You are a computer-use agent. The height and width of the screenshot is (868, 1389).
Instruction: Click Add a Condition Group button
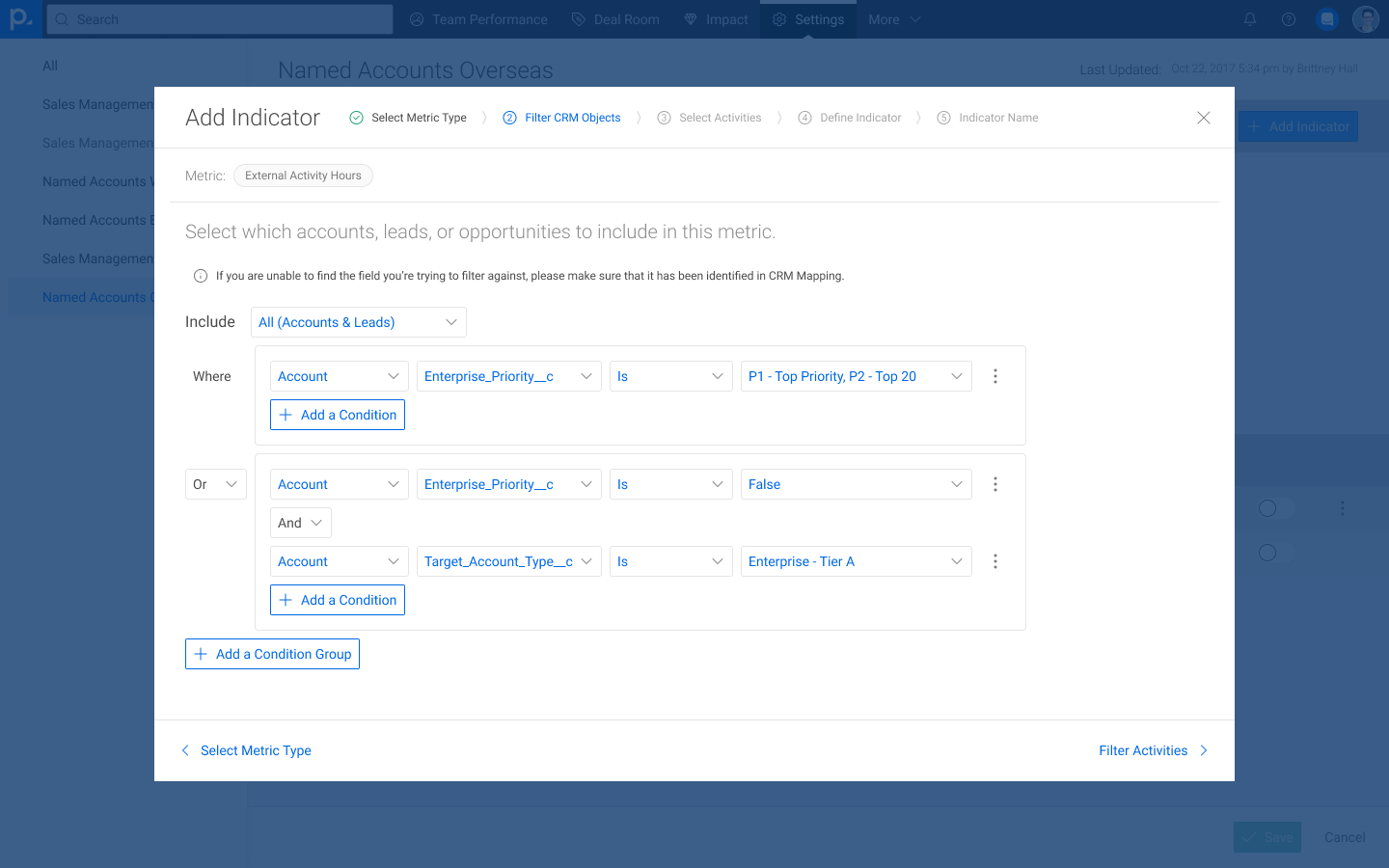[272, 654]
